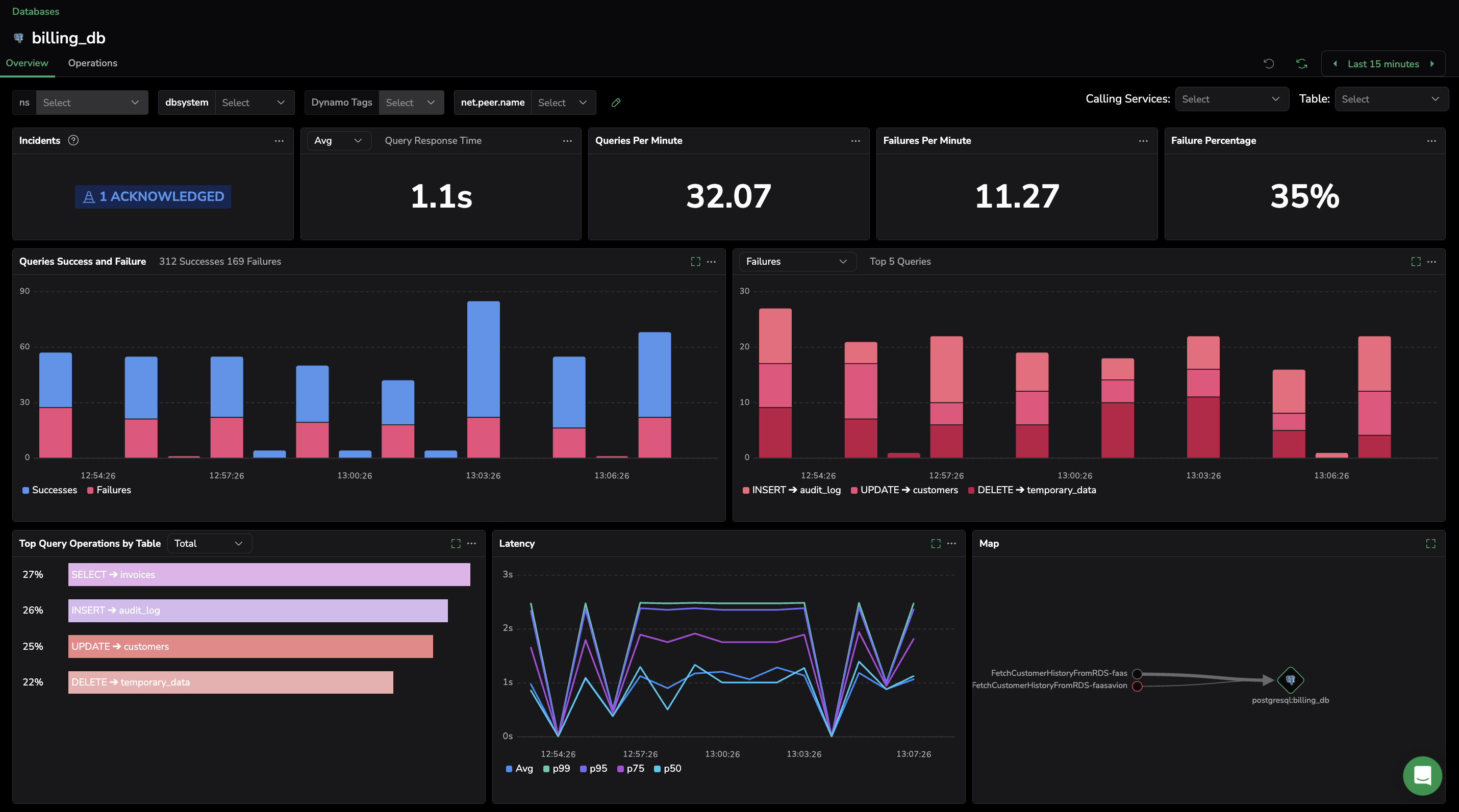Screen dimensions: 1459x812
Task: Open Total dropdown in Top Query Operations
Action: (209, 544)
